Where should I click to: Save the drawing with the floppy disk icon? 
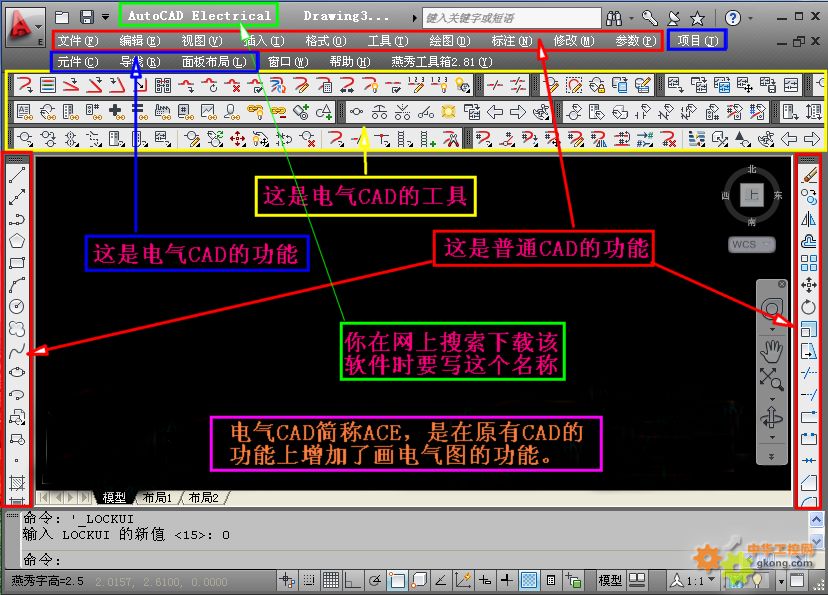(x=87, y=17)
